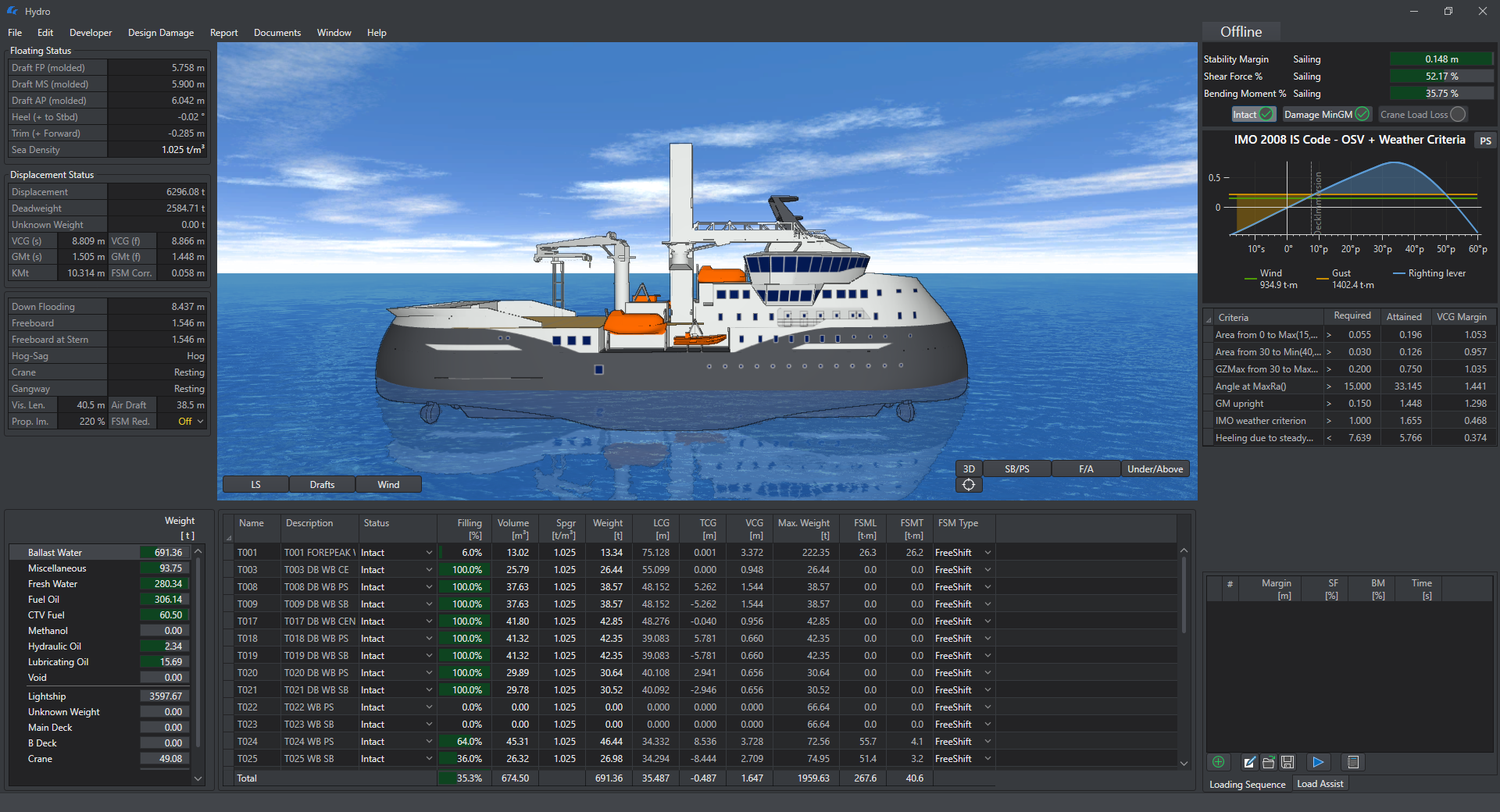Click the edit loading sequence pencil icon
1500x812 pixels.
click(x=1250, y=762)
